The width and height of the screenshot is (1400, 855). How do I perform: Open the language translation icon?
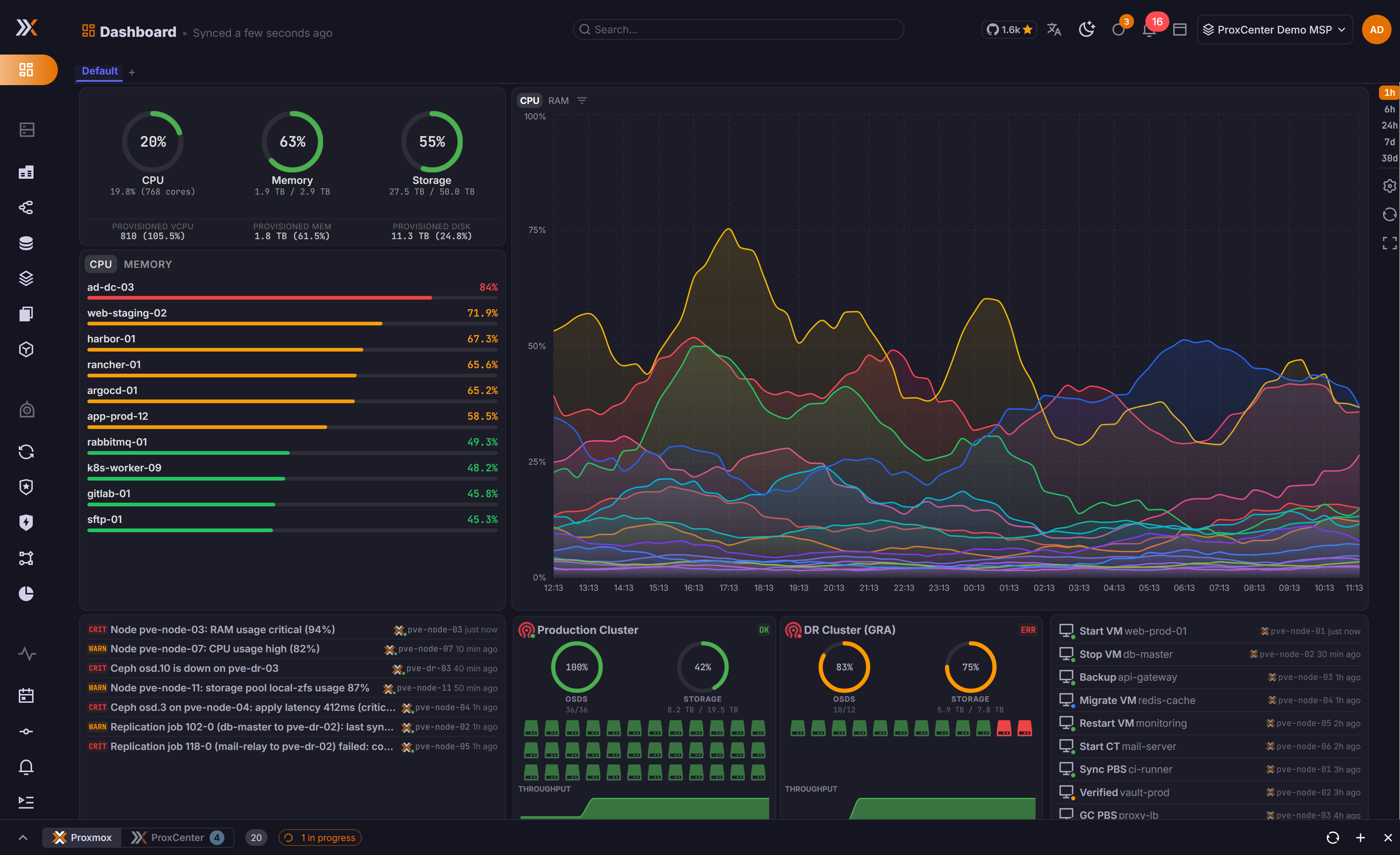1054,29
